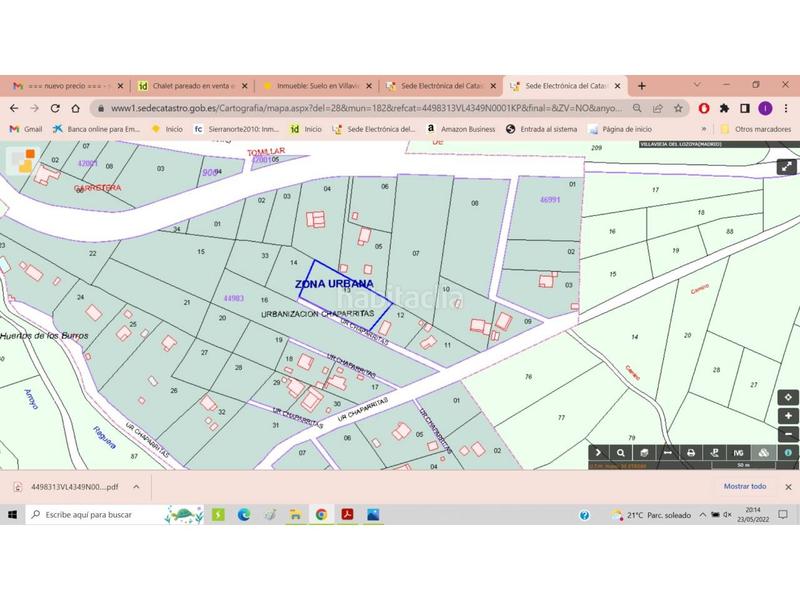Screen dimensions: 800x600
Task: Switch to the Chalet pareado en venta tab
Action: (x=190, y=86)
